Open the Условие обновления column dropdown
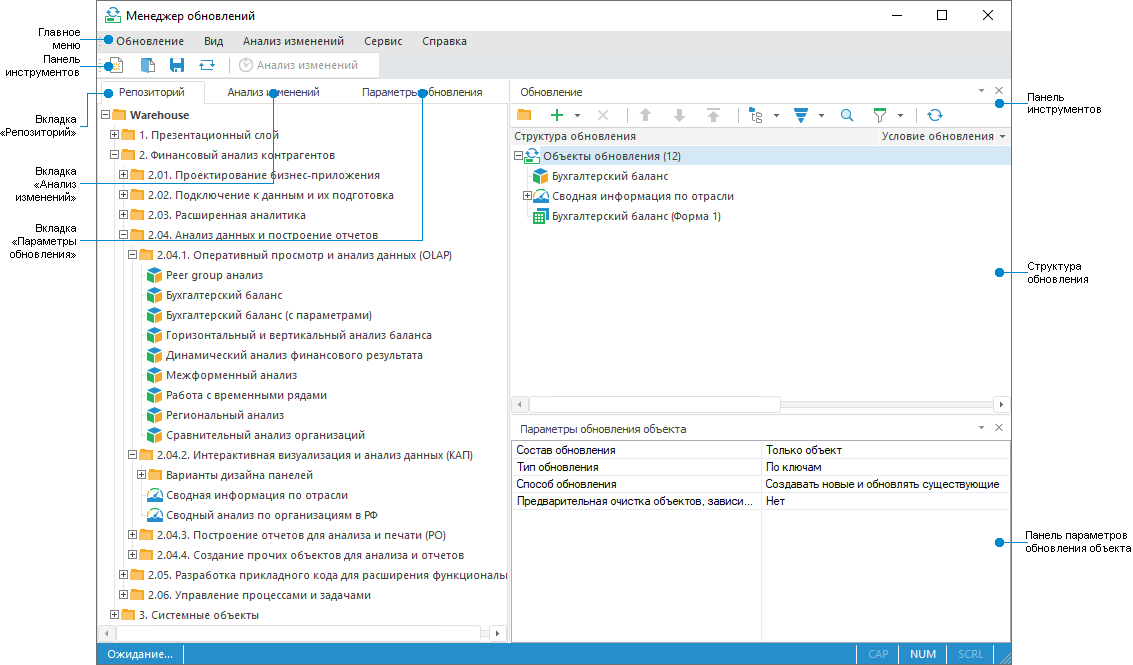 (1002, 137)
